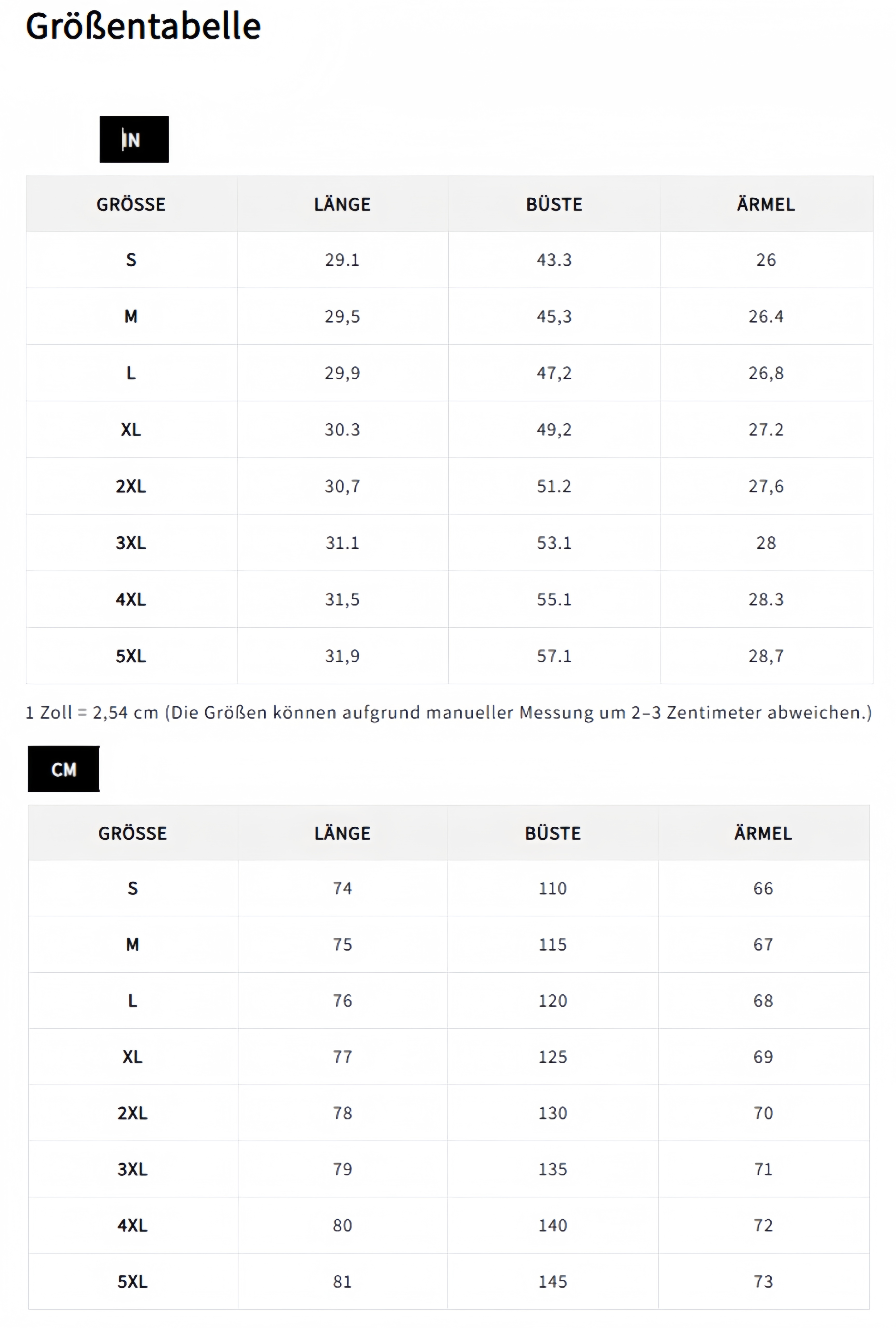The image size is (896, 1328).
Task: Click BÜSTE header in inches table
Action: tap(554, 204)
